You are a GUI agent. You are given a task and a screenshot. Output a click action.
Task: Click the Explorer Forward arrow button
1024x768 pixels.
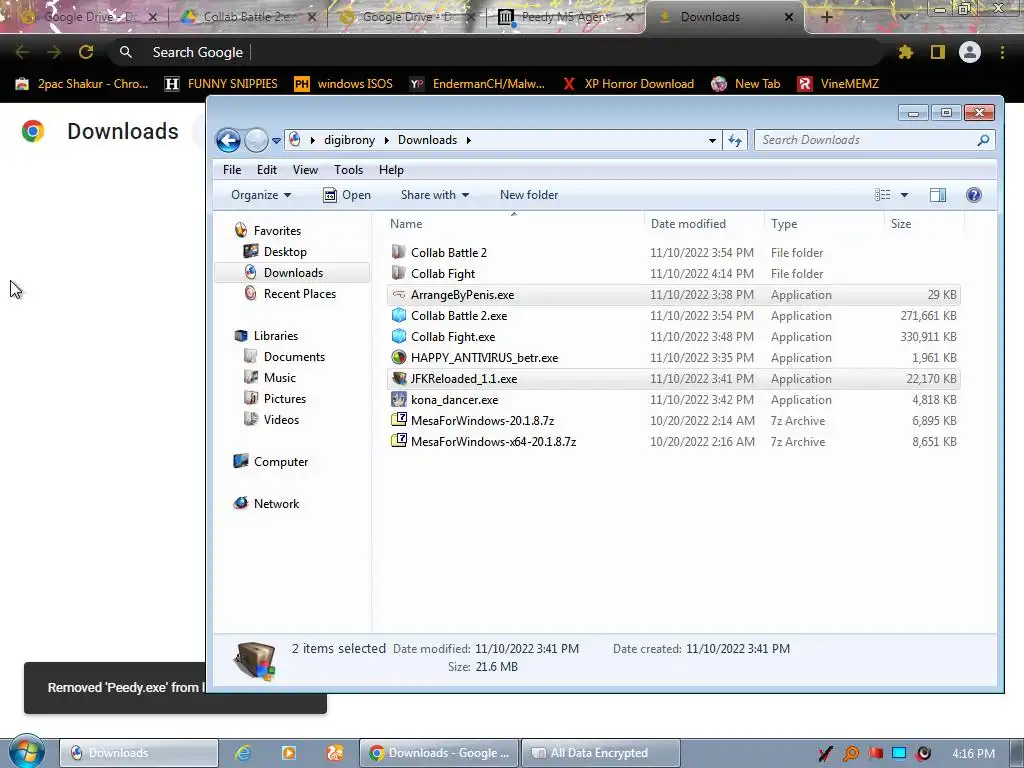pyautogui.click(x=257, y=140)
